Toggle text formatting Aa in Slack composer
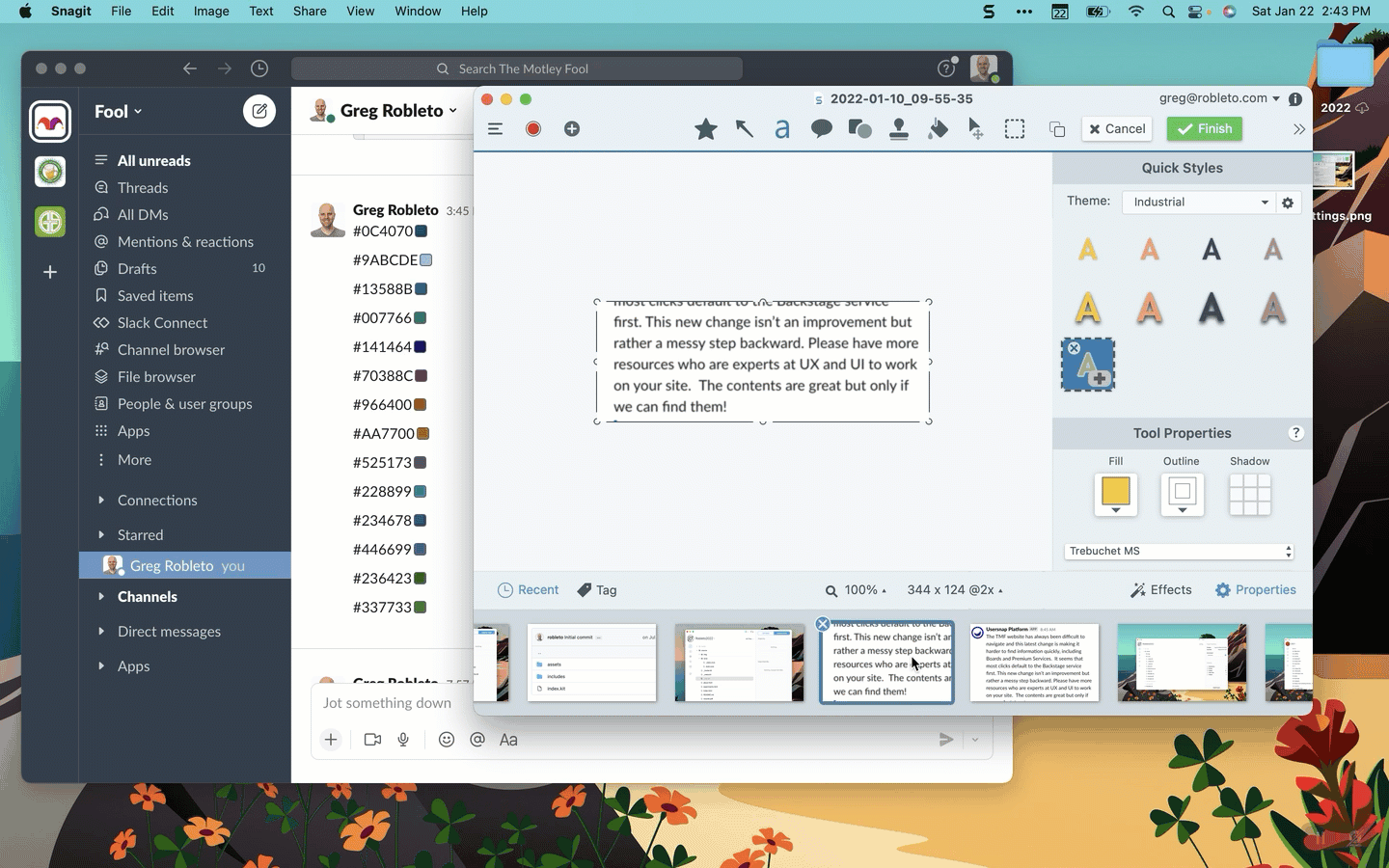The width and height of the screenshot is (1389, 868). pos(508,740)
